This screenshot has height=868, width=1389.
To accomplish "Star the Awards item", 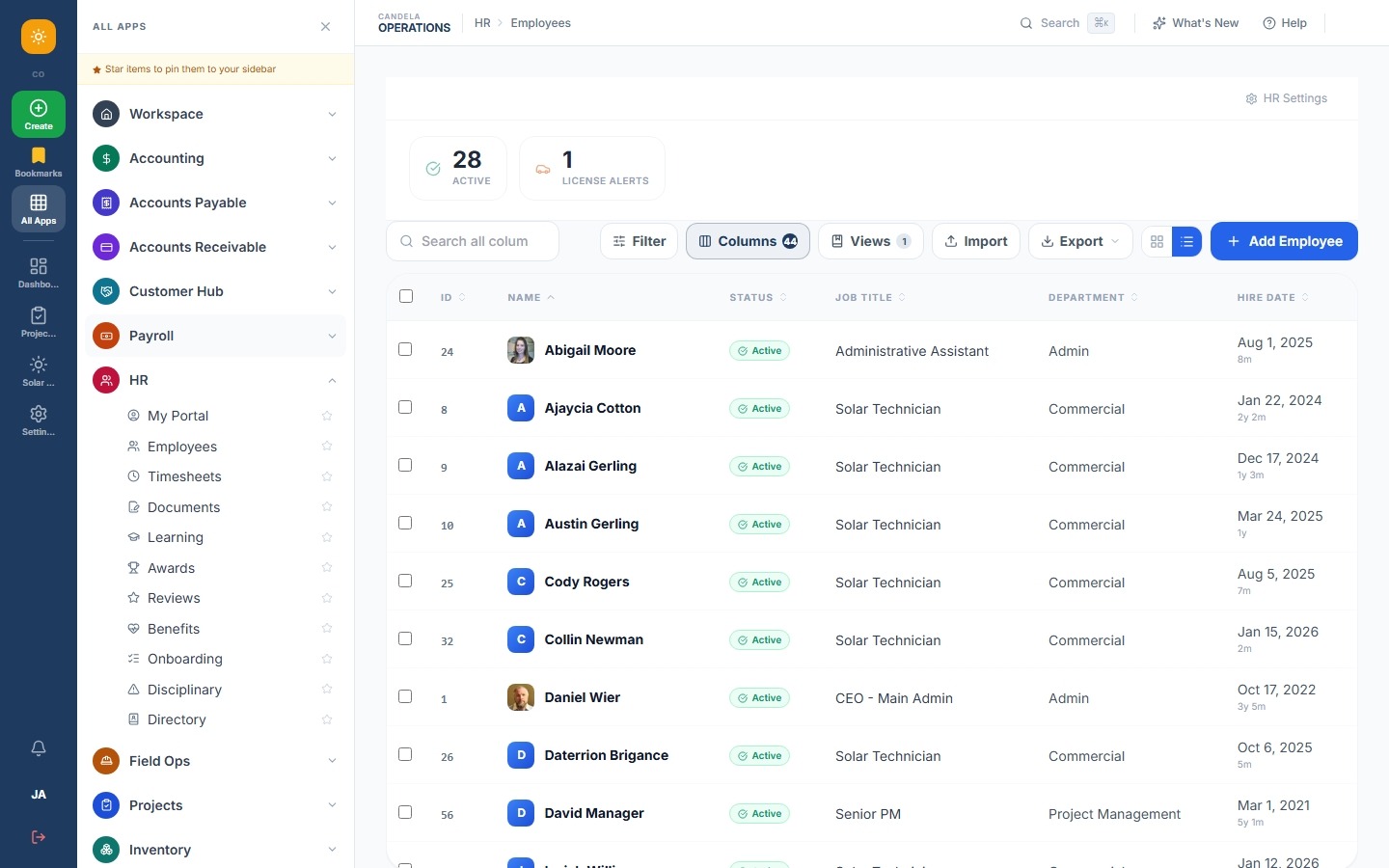I will click(x=327, y=568).
